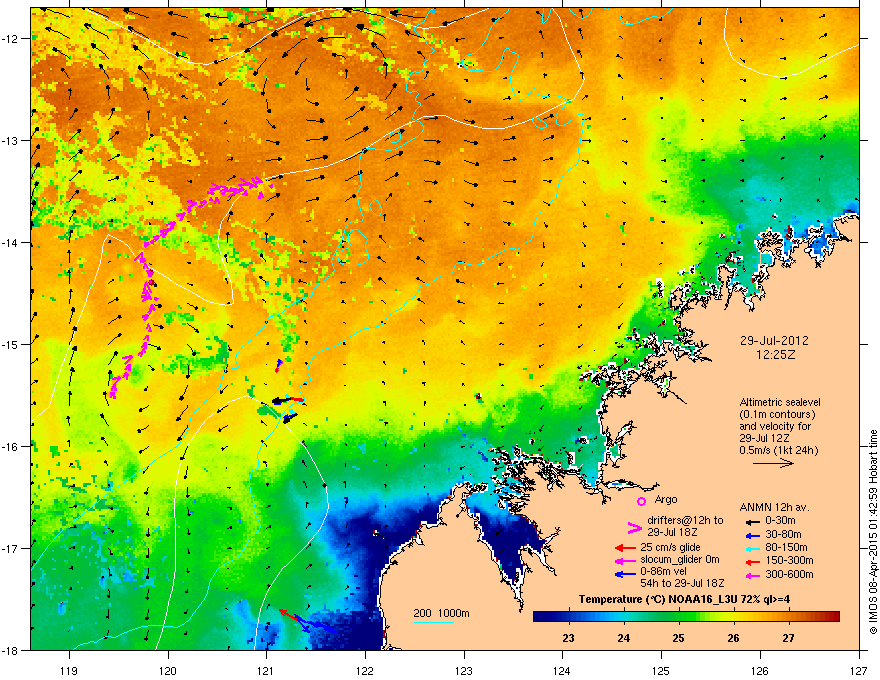This screenshot has height=680, width=880.
Task: Click the magenta slocum_glider legend arrow
Action: tap(625, 560)
